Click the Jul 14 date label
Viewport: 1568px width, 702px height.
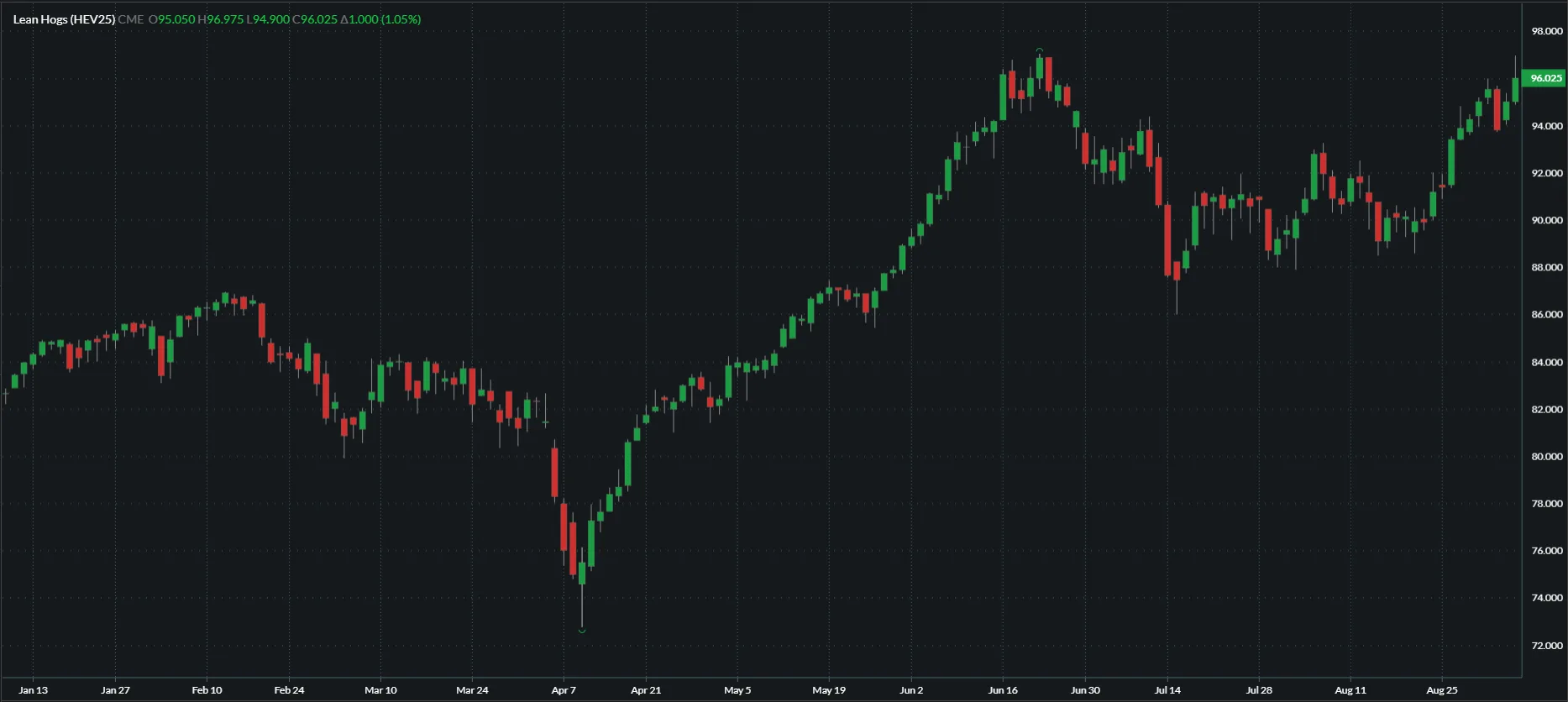pos(1167,690)
